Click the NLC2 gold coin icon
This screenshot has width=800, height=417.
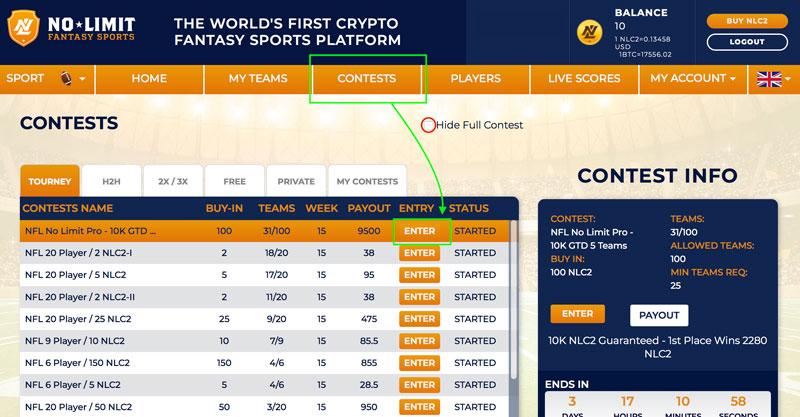[x=590, y=32]
